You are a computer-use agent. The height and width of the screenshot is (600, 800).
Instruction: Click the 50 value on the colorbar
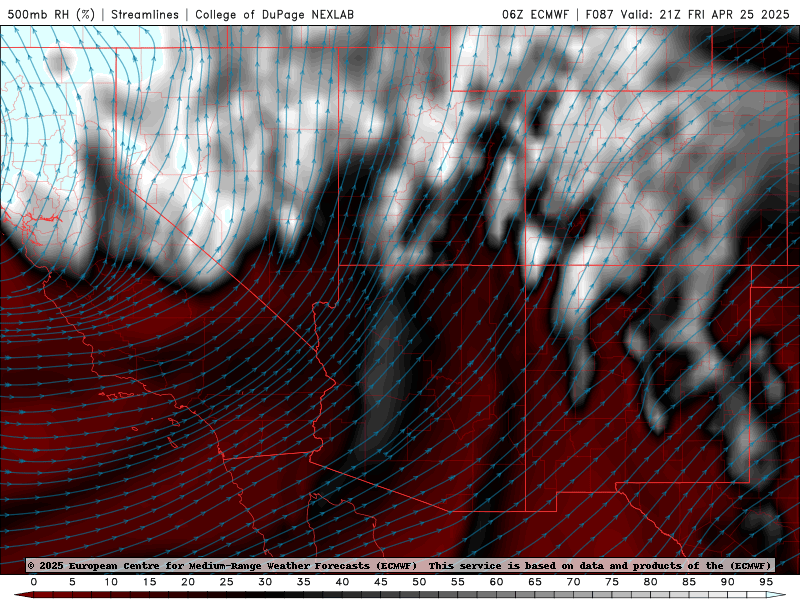[419, 582]
